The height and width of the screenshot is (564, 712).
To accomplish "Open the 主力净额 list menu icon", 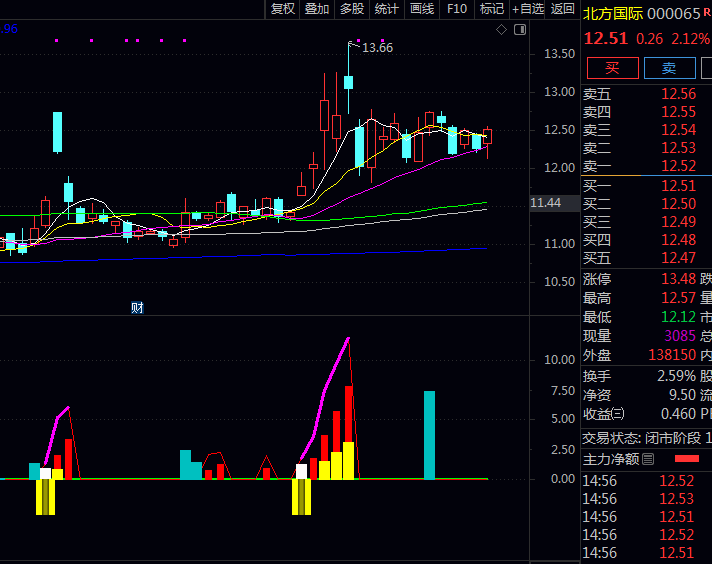I will [x=648, y=459].
